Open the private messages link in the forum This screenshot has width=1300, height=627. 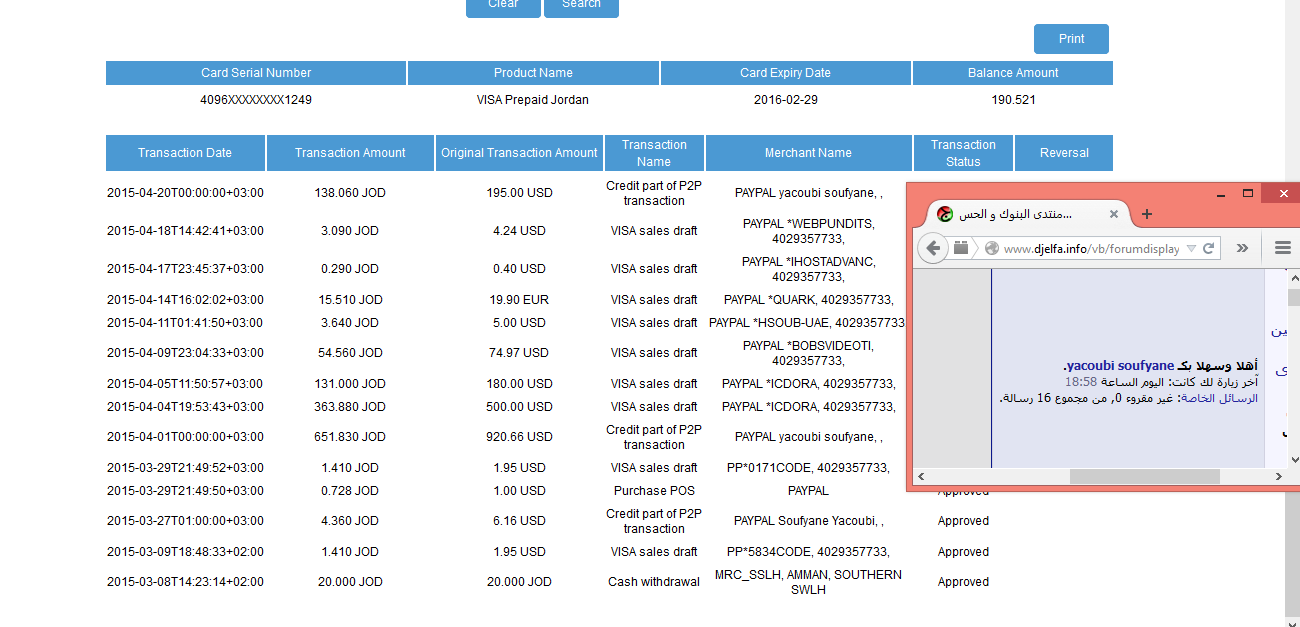(1221, 398)
